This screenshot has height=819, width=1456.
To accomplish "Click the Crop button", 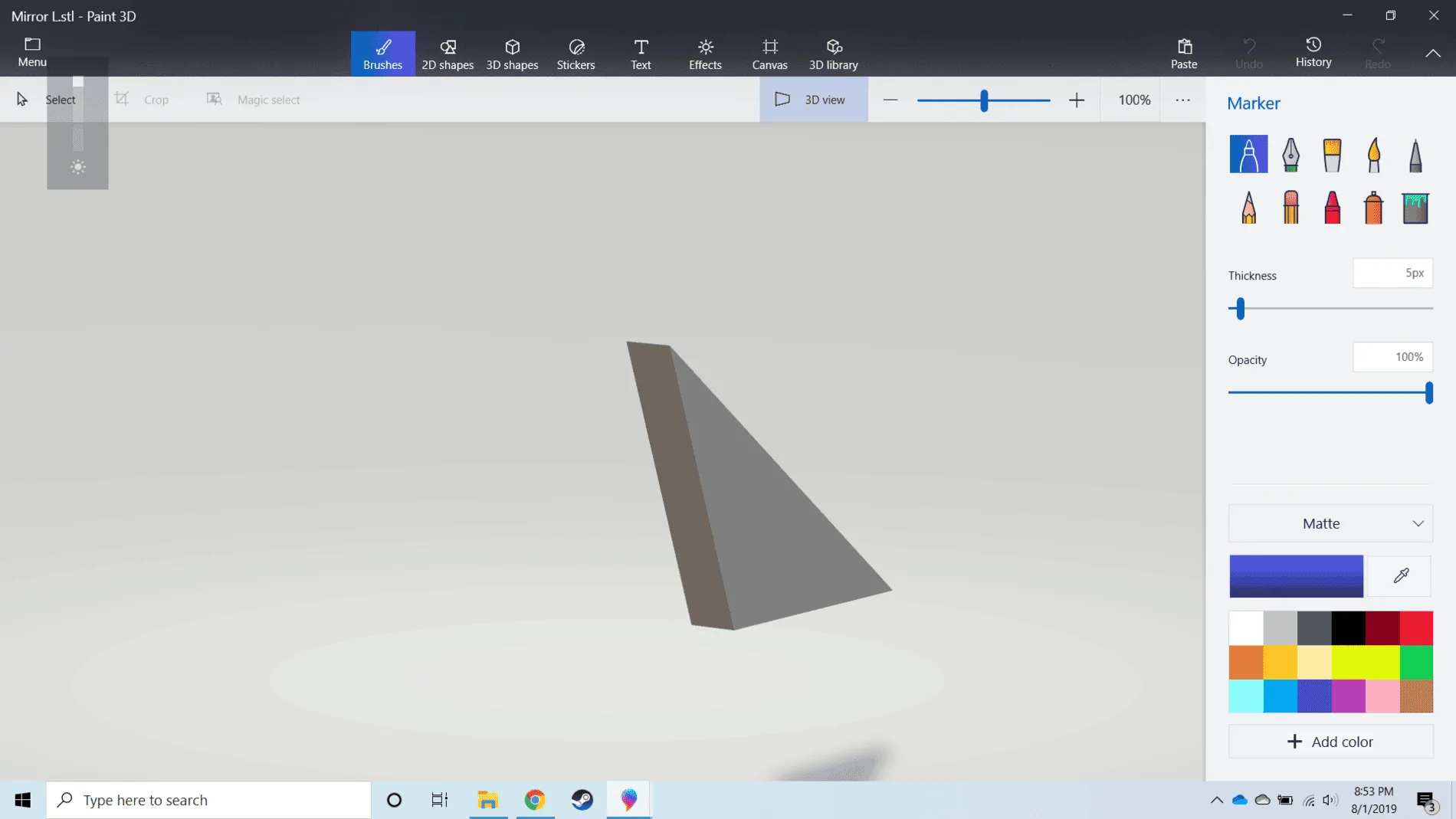I will pos(142,100).
